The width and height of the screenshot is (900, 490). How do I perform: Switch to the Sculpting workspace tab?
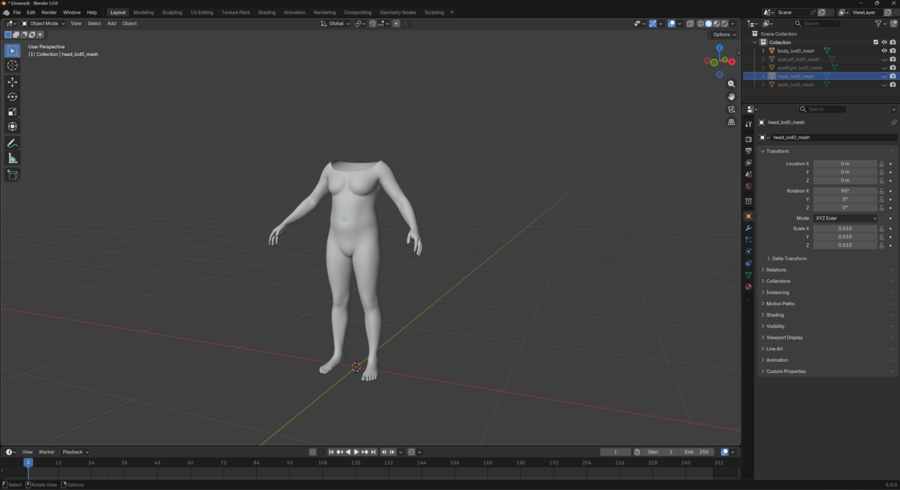(172, 12)
